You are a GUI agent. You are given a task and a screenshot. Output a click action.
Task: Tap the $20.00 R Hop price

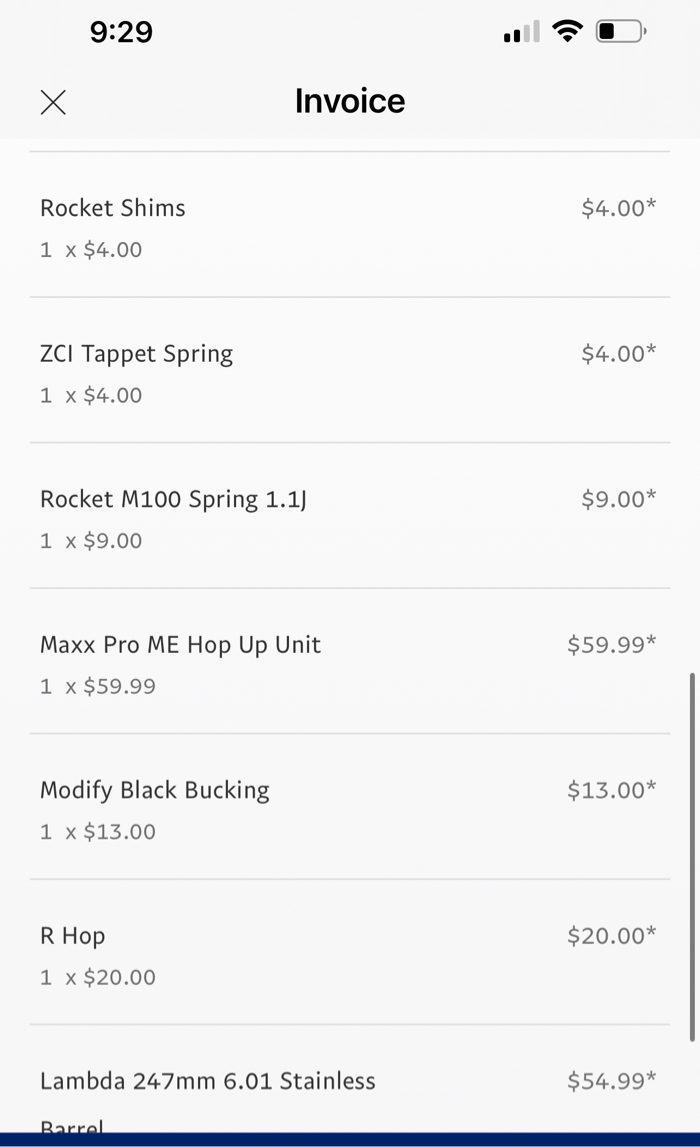[611, 936]
